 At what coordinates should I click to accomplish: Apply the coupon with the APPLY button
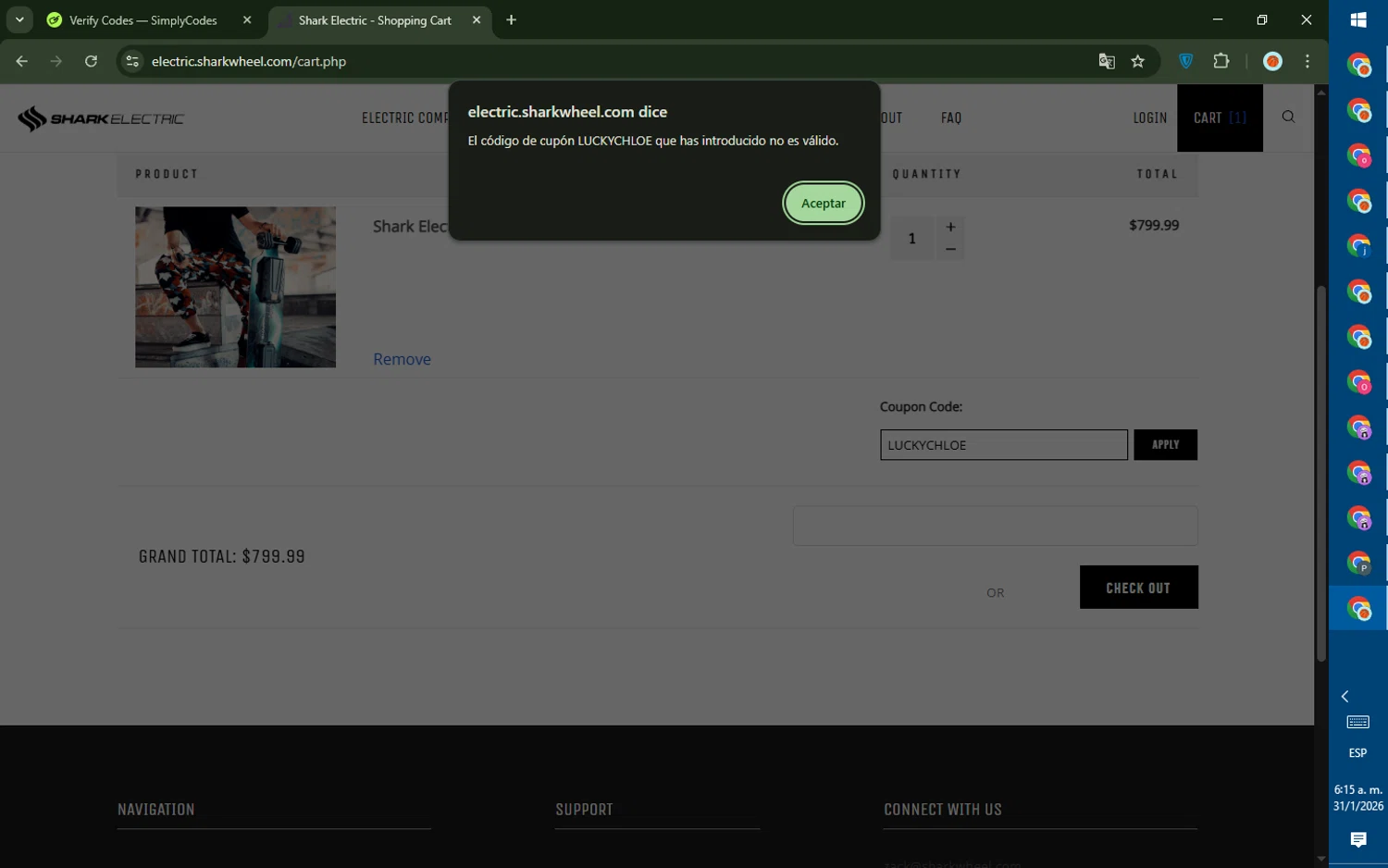click(x=1166, y=445)
